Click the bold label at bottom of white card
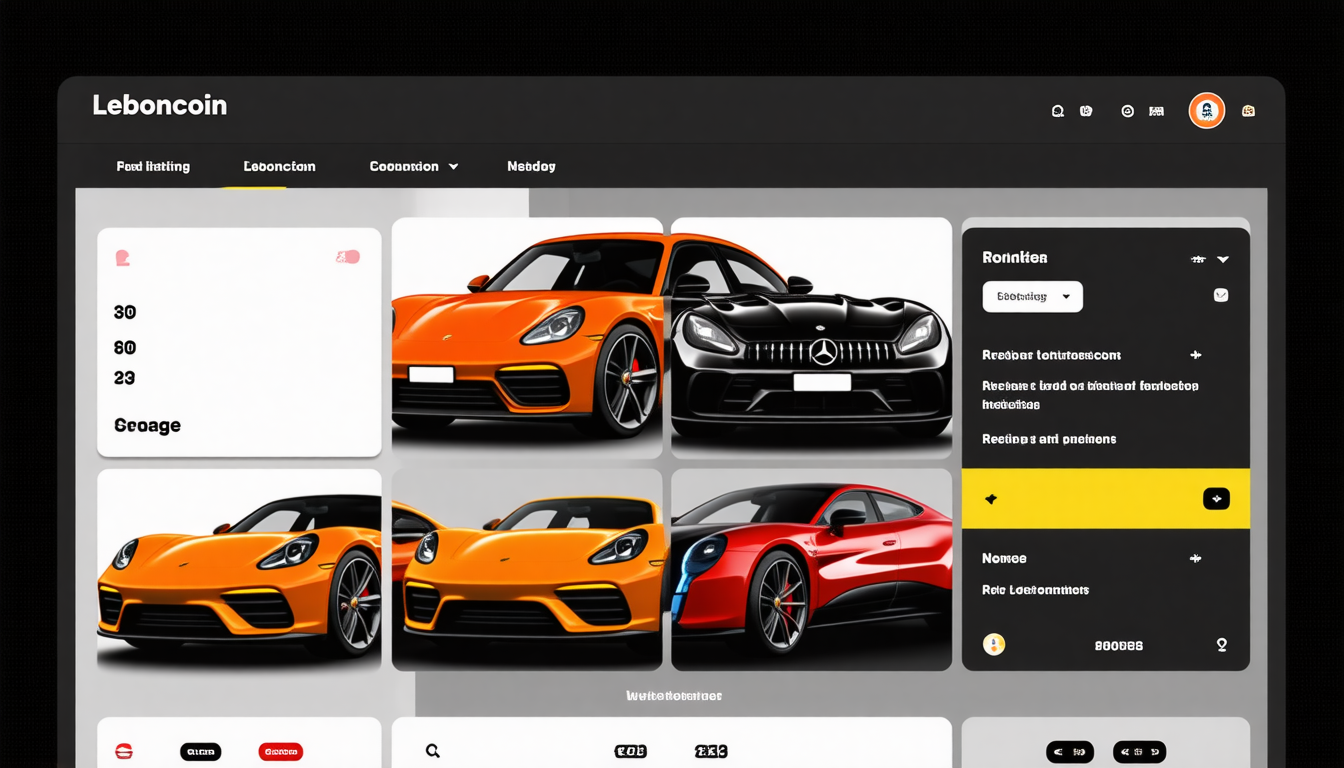The width and height of the screenshot is (1344, 768). (147, 425)
